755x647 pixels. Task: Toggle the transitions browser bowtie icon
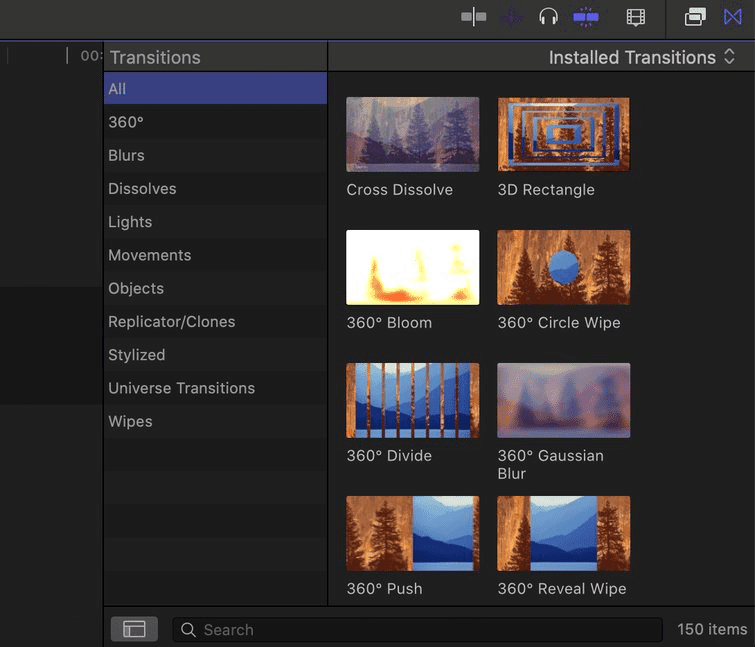tap(732, 17)
